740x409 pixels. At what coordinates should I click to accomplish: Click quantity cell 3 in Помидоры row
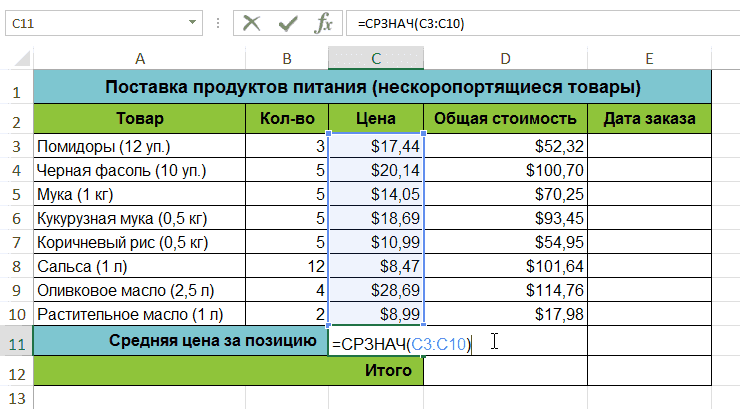[x=287, y=146]
